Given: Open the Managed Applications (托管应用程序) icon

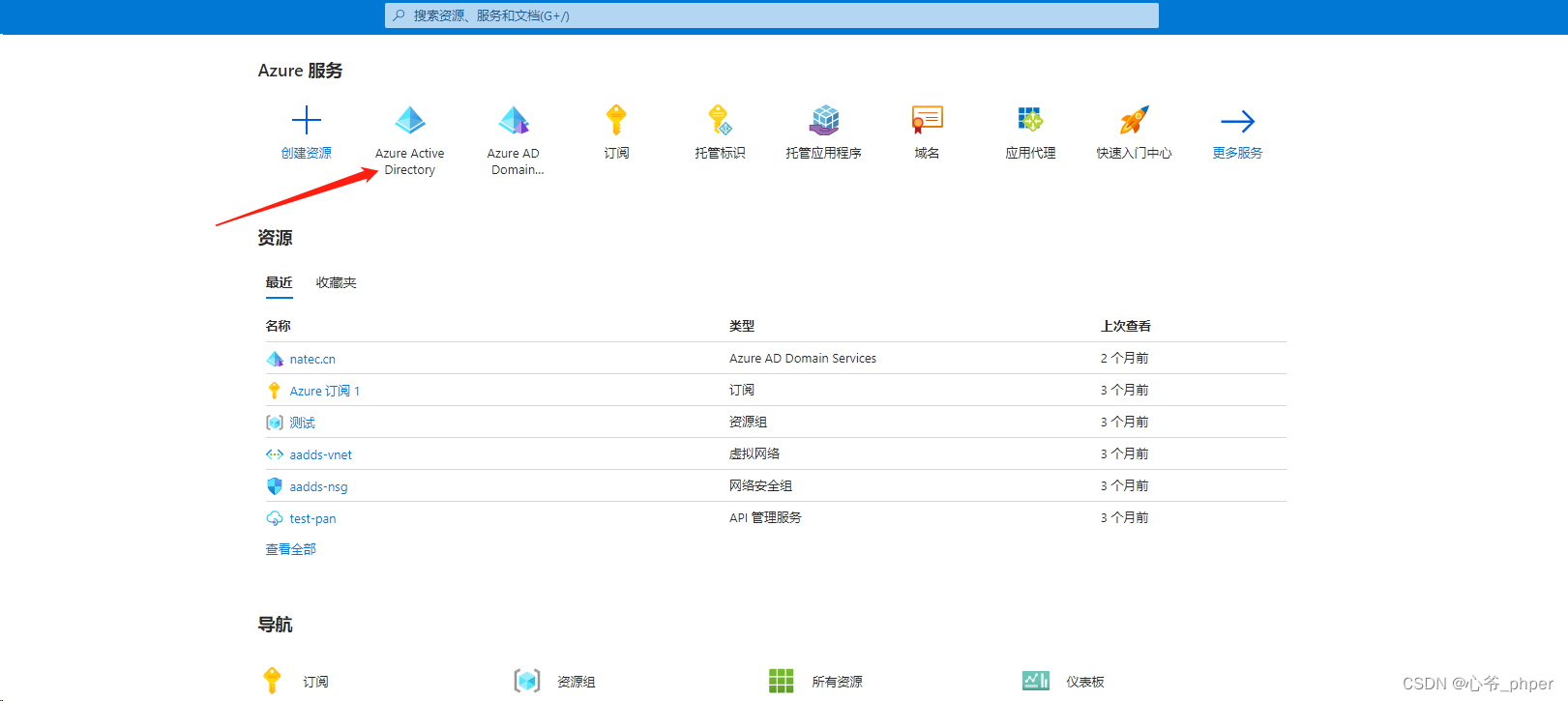Looking at the screenshot, I should [x=824, y=120].
